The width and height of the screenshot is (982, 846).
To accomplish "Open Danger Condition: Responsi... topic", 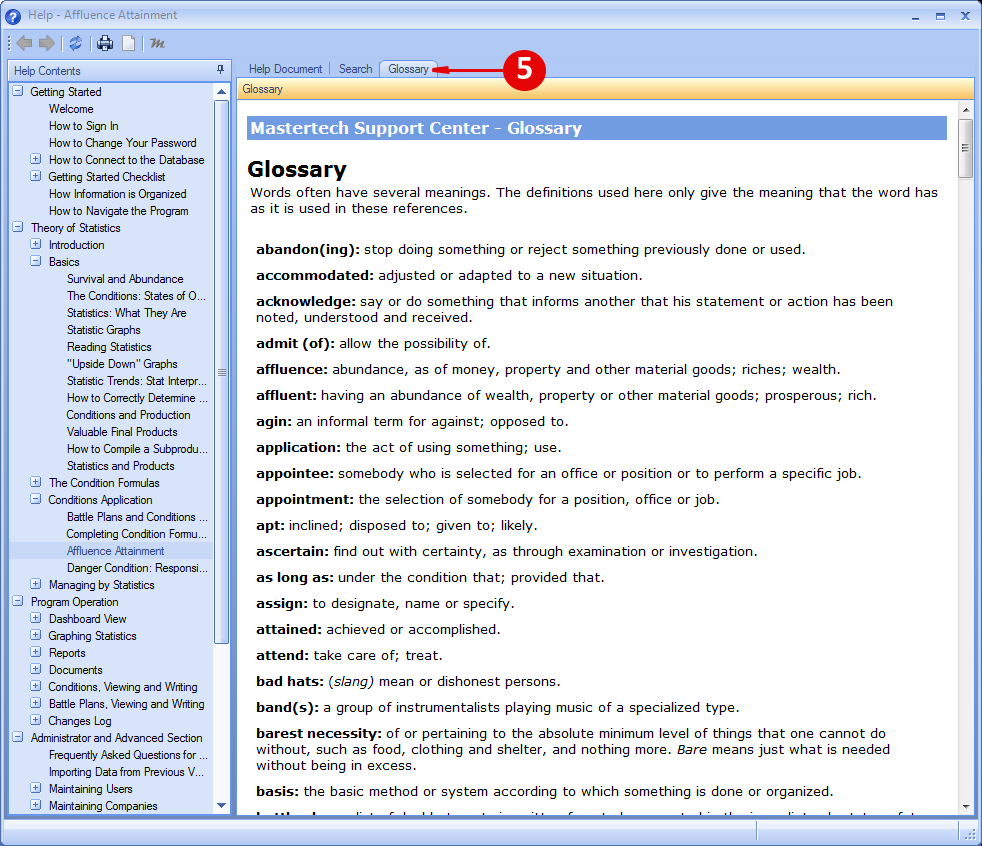I will pyautogui.click(x=137, y=567).
